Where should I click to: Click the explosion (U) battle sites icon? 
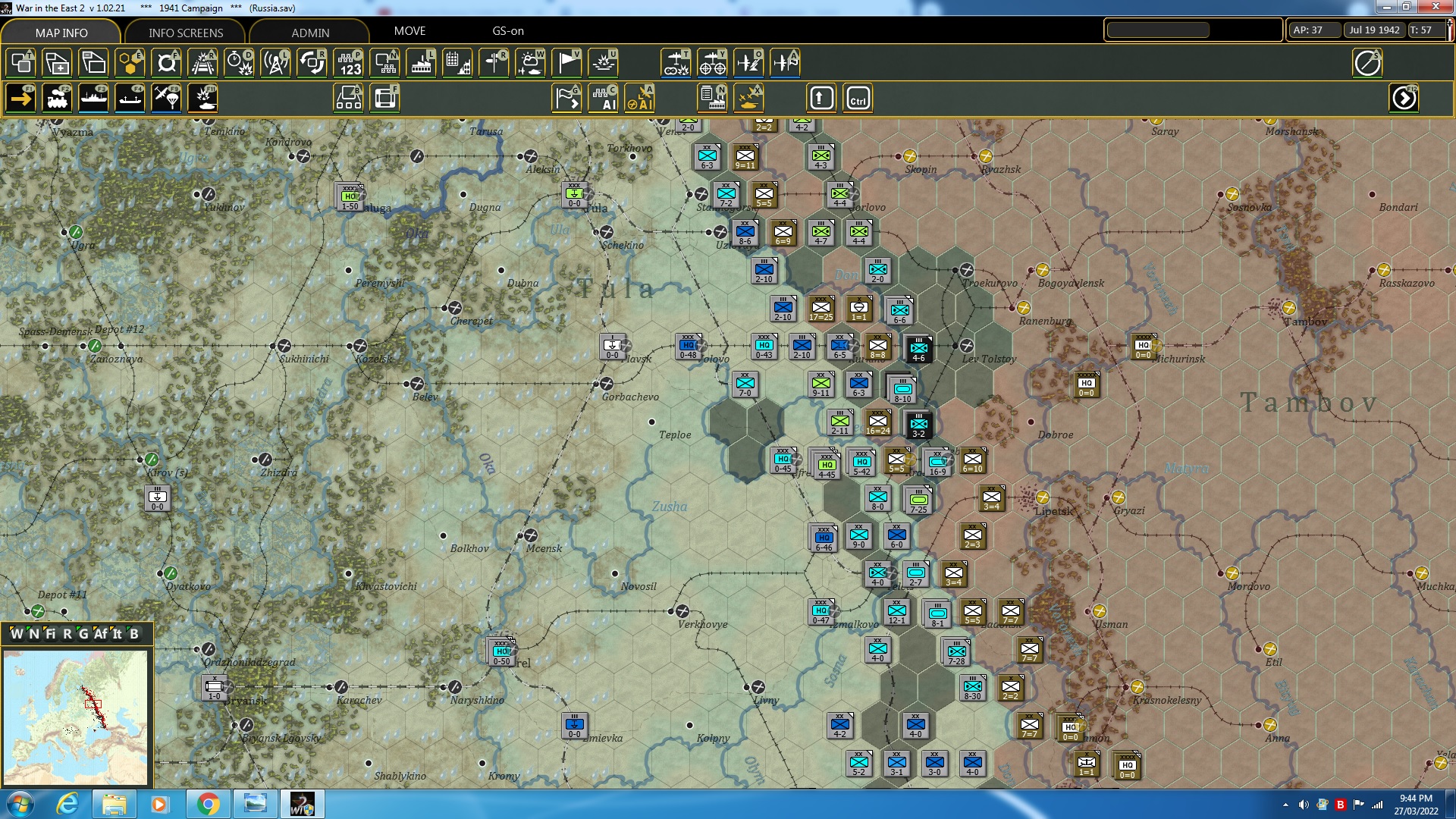tap(604, 63)
